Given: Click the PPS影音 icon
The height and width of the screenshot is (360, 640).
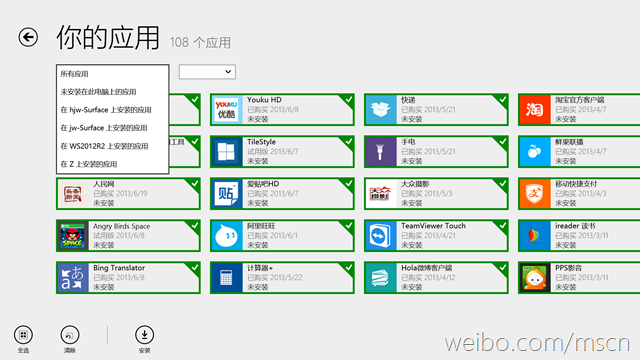Looking at the screenshot, I should point(534,278).
